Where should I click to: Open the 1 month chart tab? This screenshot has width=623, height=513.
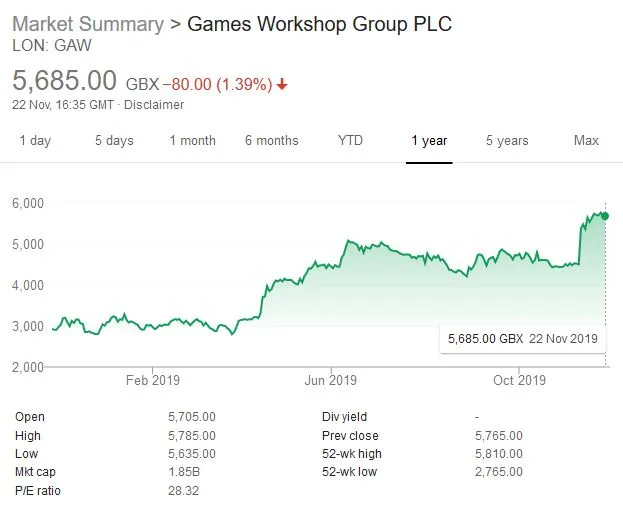coord(192,141)
